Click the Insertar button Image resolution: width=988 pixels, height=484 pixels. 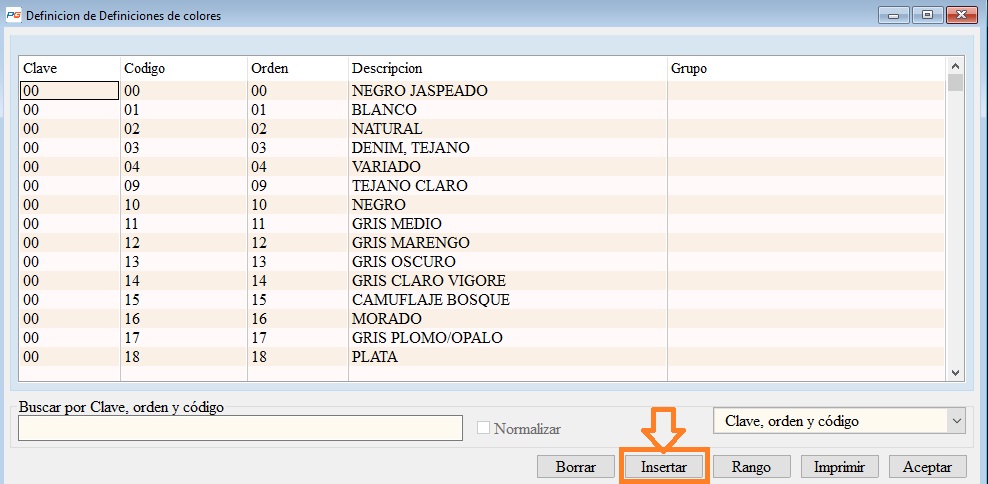point(663,467)
